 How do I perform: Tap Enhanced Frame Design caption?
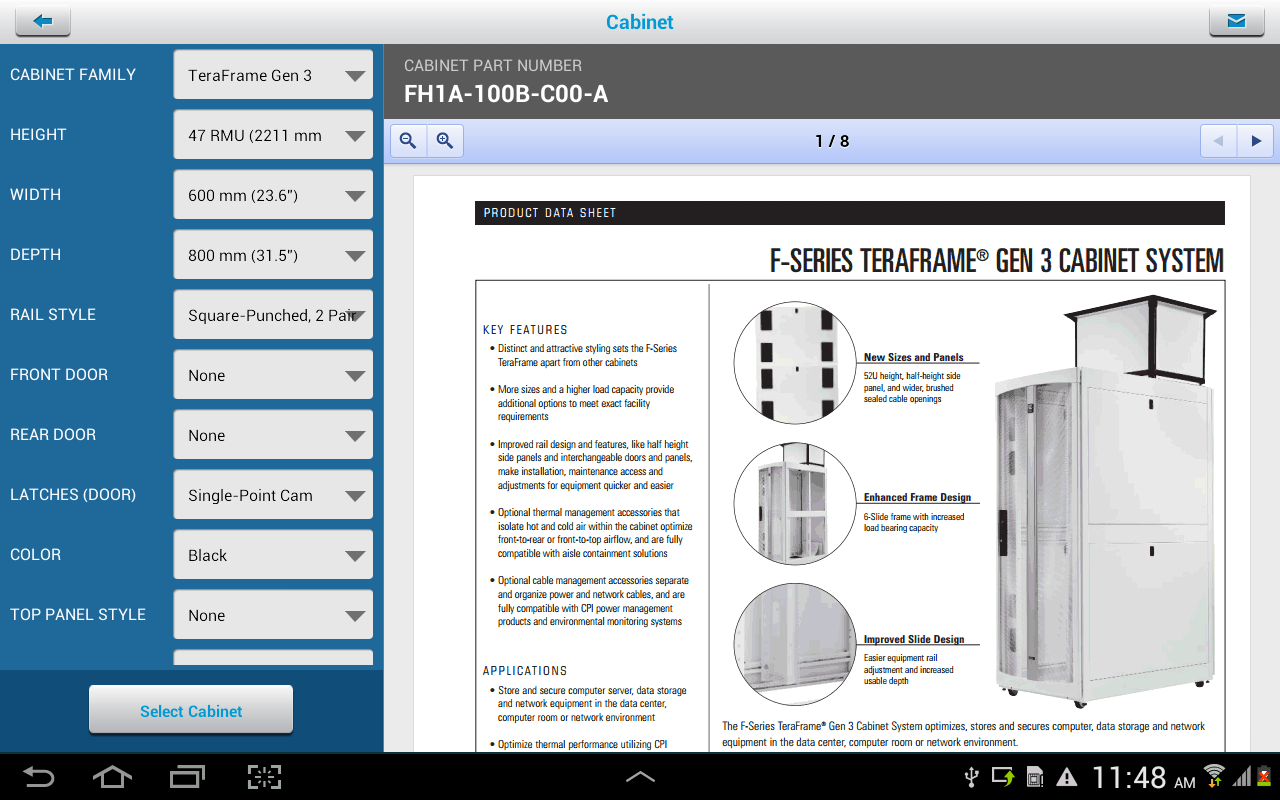pos(917,497)
